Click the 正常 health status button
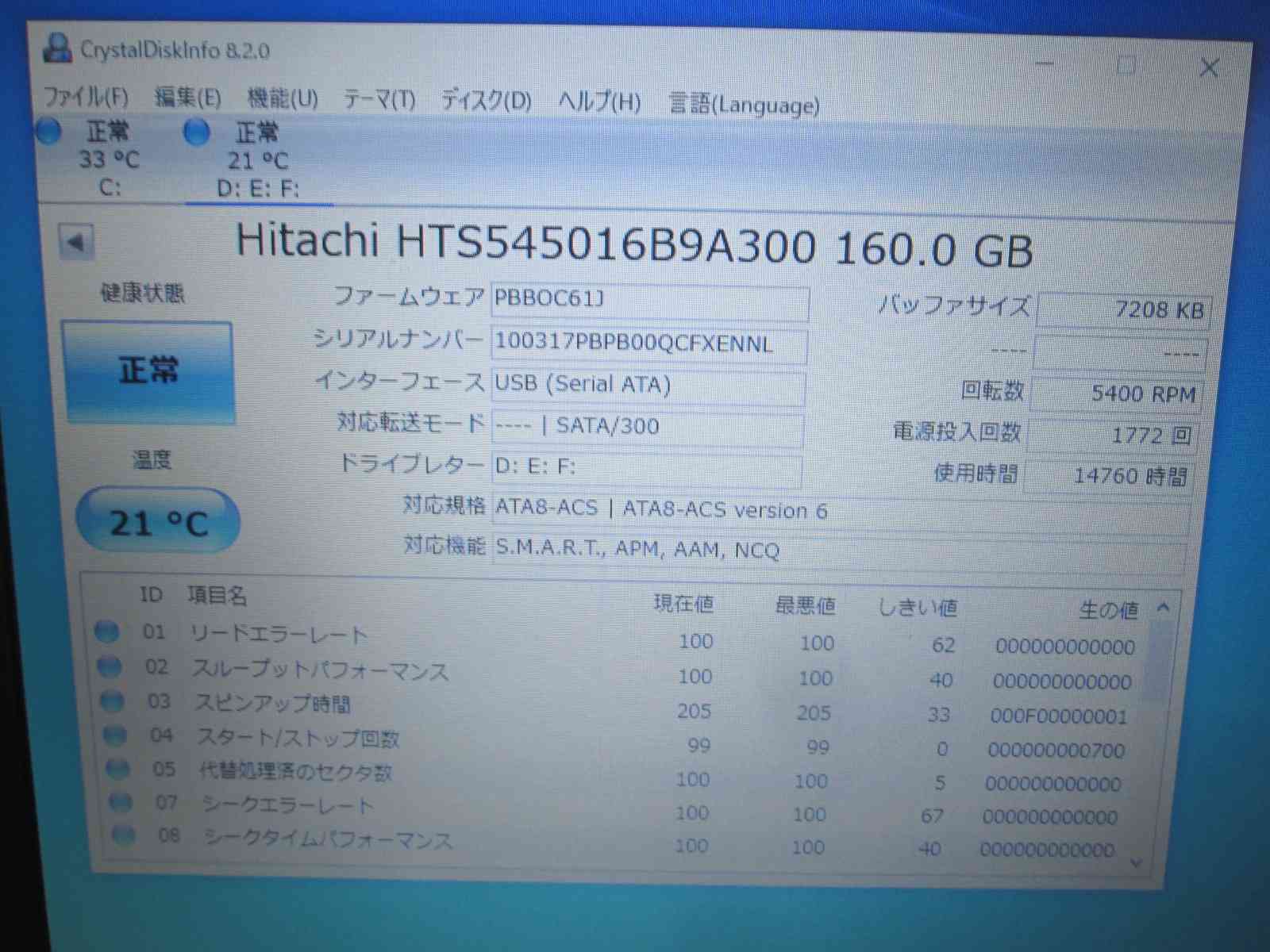Viewport: 1270px width, 952px height. click(148, 371)
